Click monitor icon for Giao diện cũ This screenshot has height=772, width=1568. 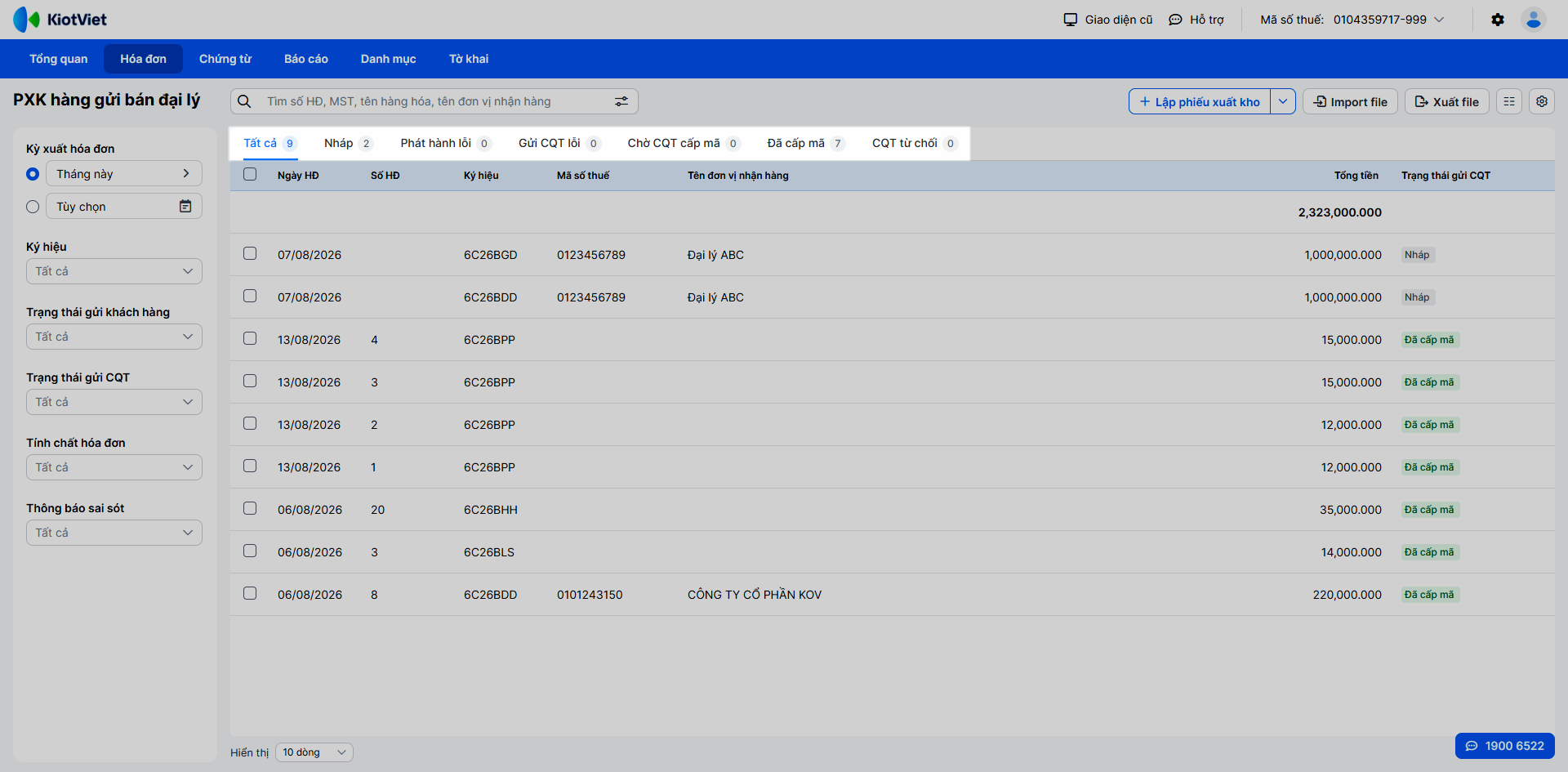pos(1071,20)
